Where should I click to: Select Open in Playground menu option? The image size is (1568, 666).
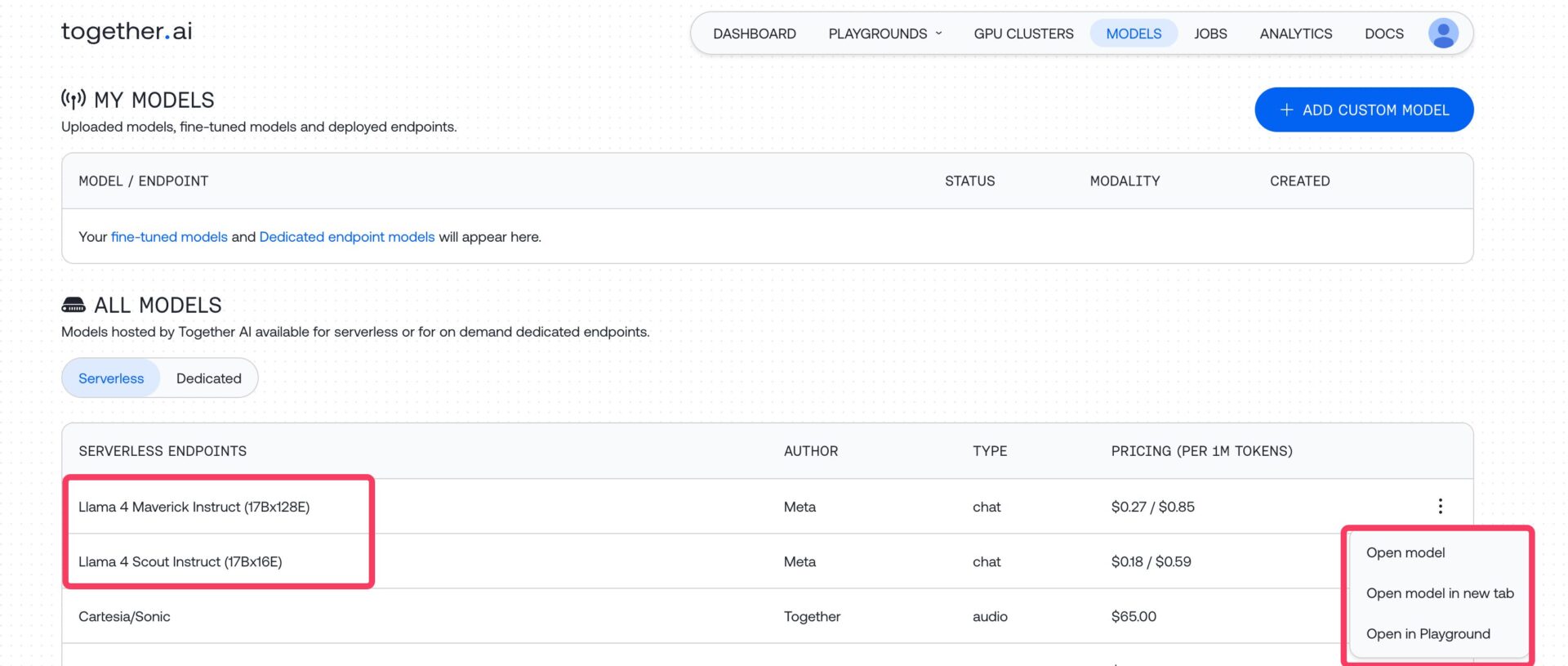point(1428,634)
